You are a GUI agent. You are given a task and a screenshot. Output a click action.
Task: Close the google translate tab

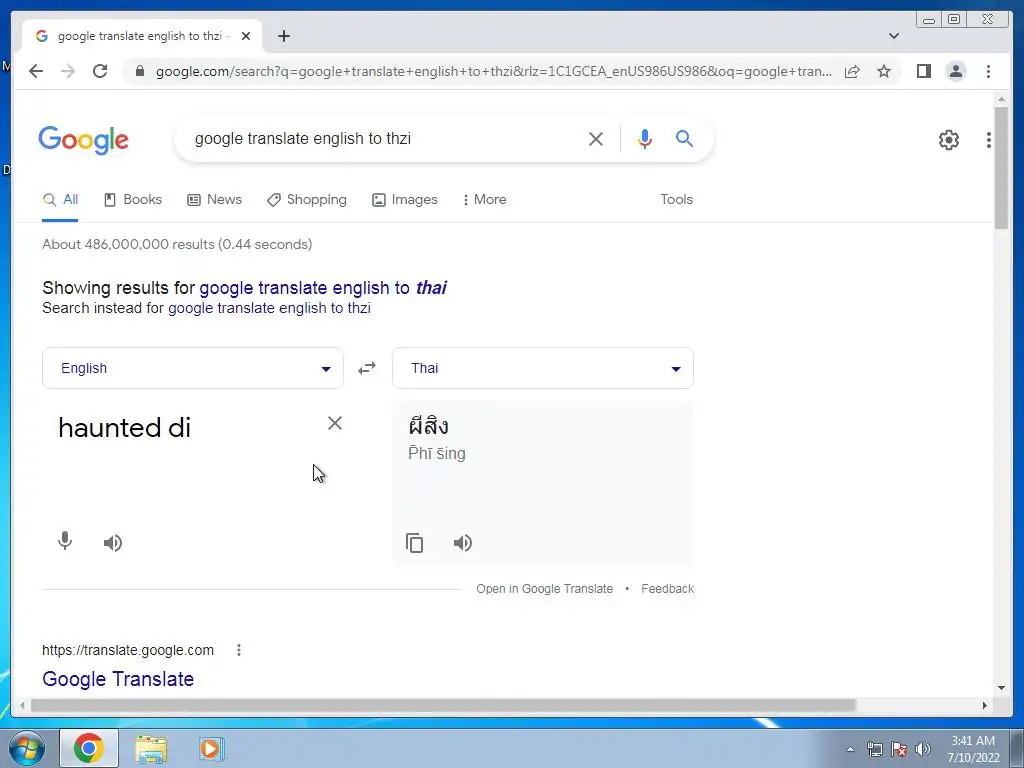(246, 36)
